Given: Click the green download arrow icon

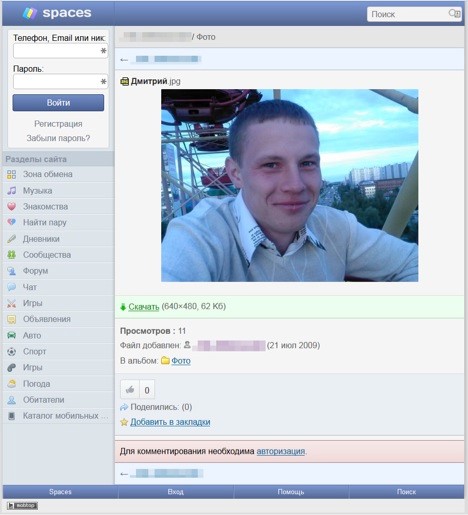Looking at the screenshot, I should point(123,307).
